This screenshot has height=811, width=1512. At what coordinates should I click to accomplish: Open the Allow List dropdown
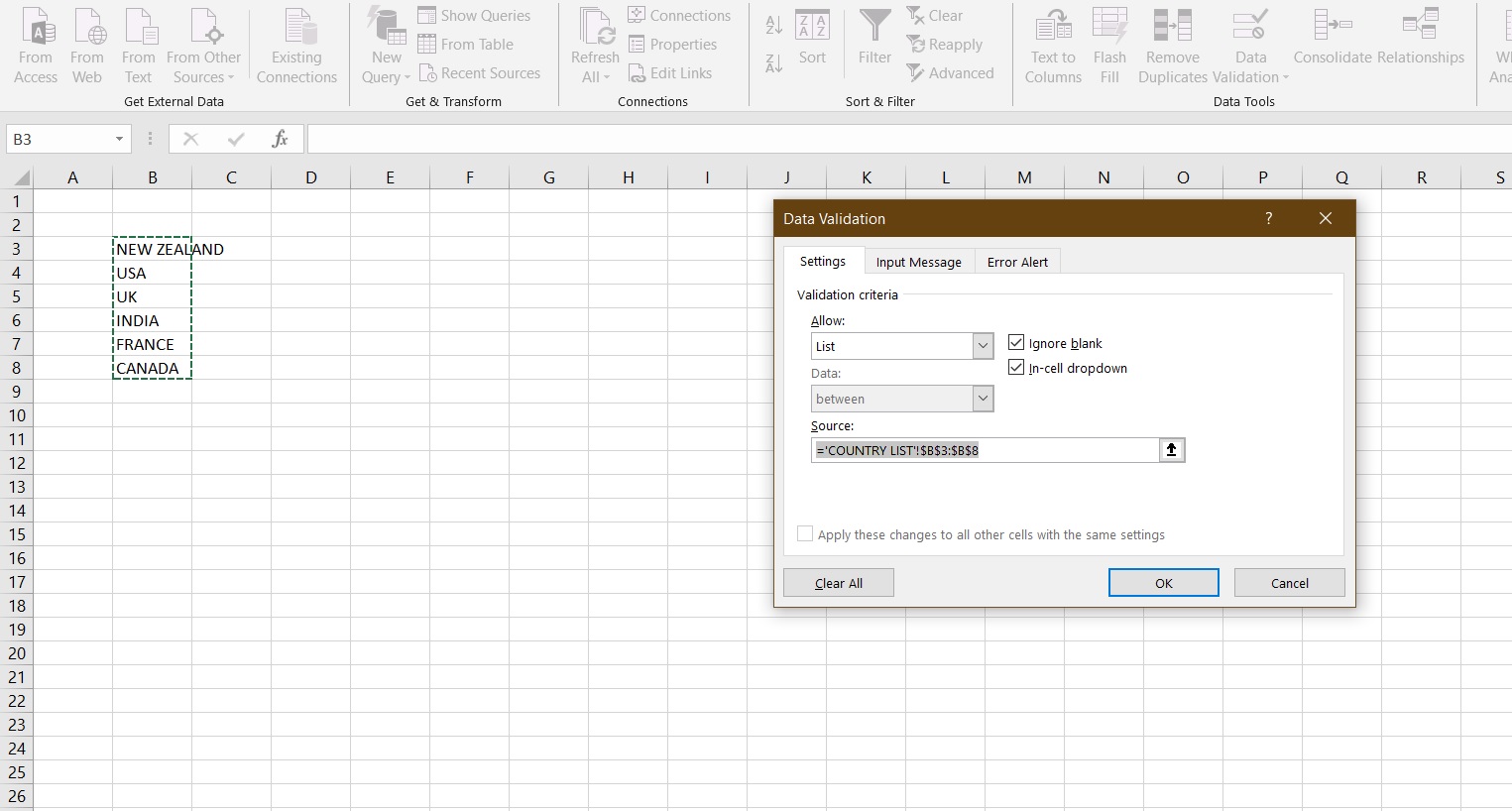tap(983, 346)
